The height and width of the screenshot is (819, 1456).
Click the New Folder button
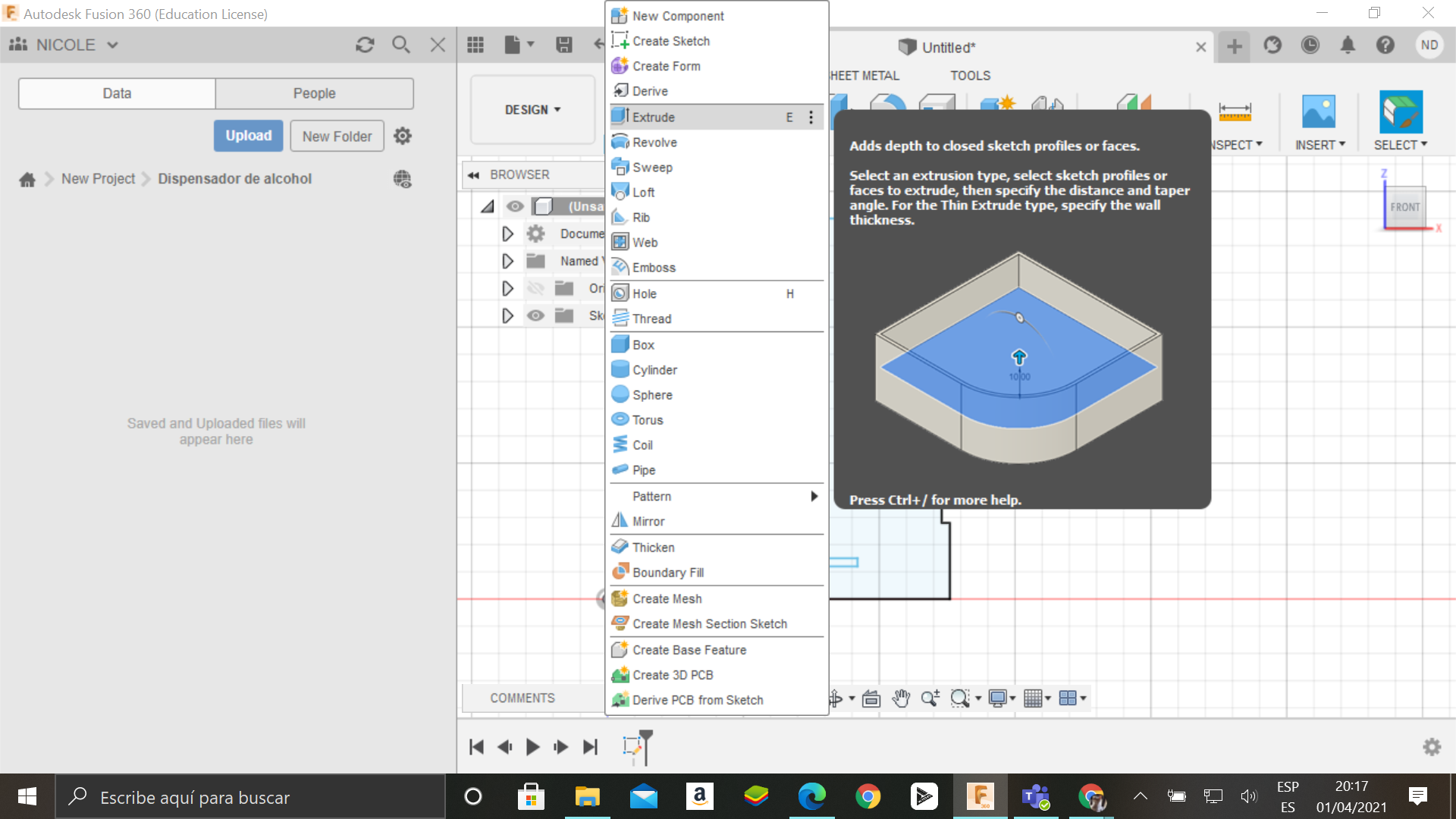pyautogui.click(x=337, y=136)
